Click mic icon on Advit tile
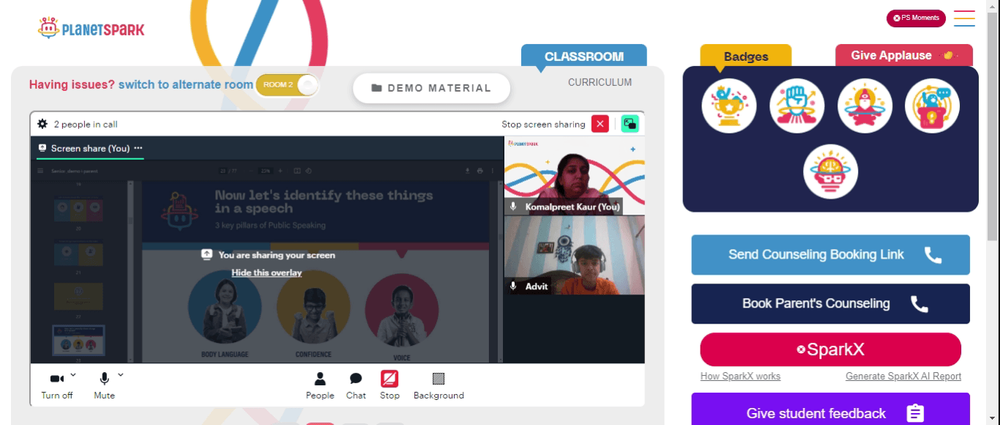This screenshot has height=425, width=1000. [x=513, y=287]
